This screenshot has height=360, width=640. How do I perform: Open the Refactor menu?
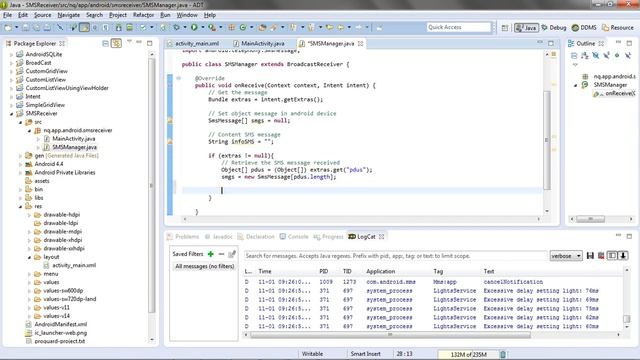tap(143, 15)
